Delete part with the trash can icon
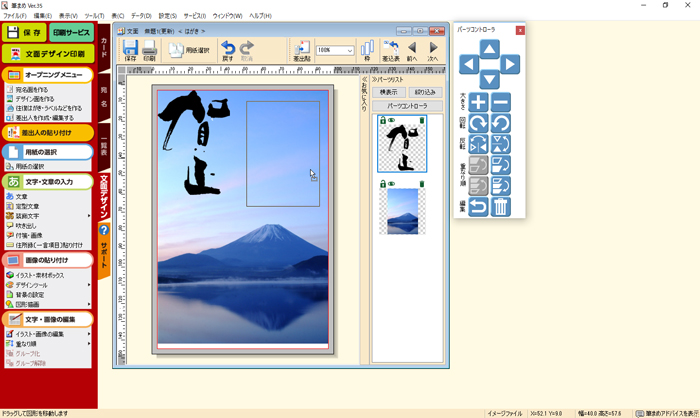This screenshot has height=418, width=700. pos(501,207)
